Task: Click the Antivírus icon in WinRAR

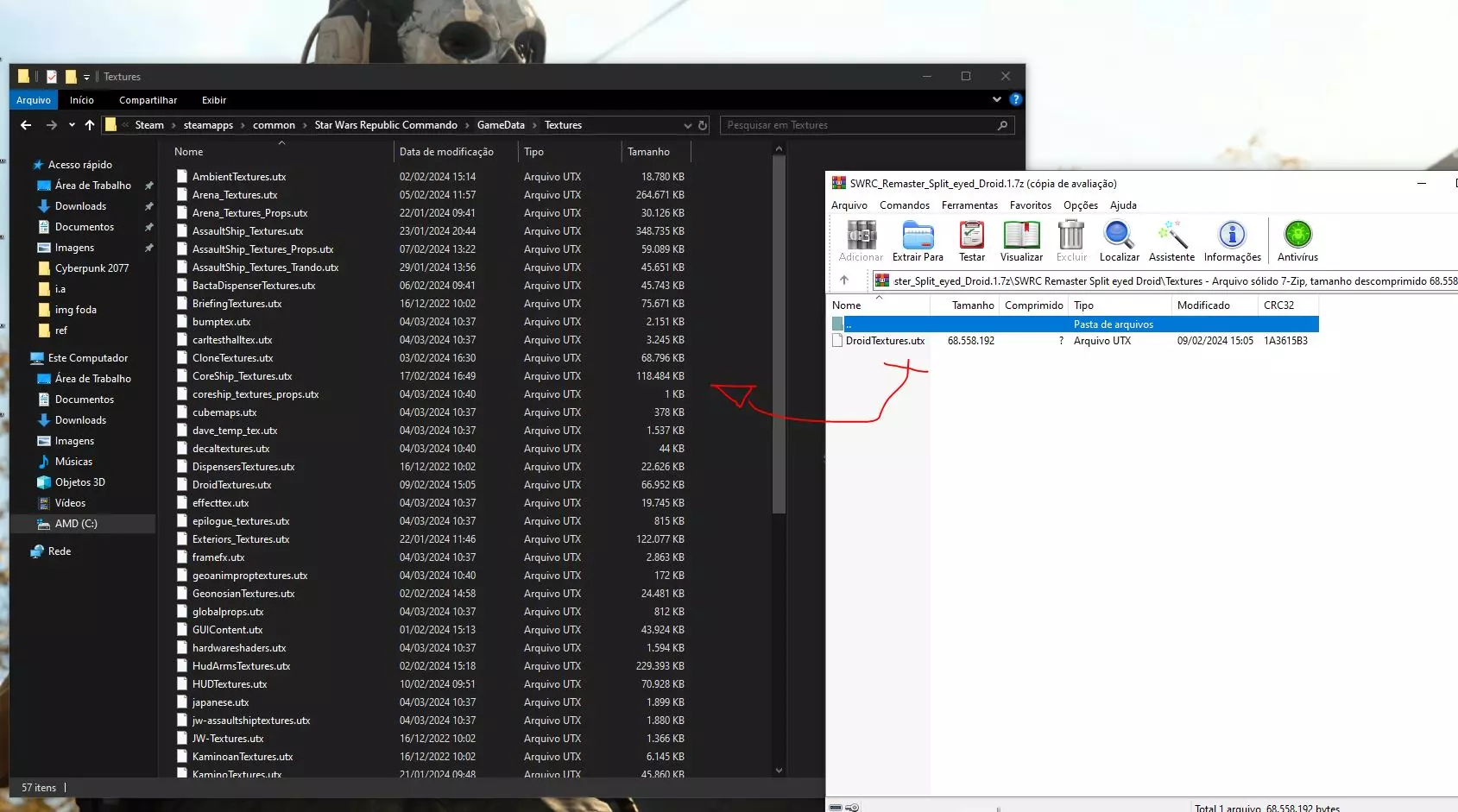Action: coord(1297,241)
